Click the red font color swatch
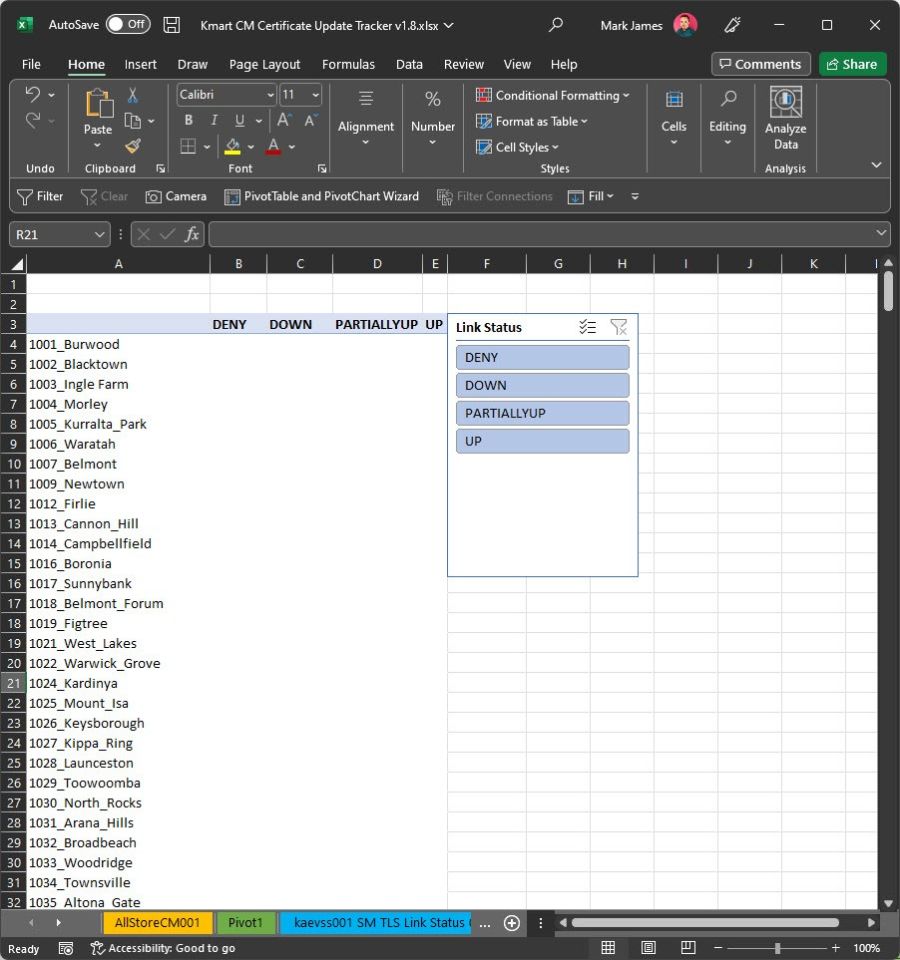900x960 pixels. coord(273,146)
